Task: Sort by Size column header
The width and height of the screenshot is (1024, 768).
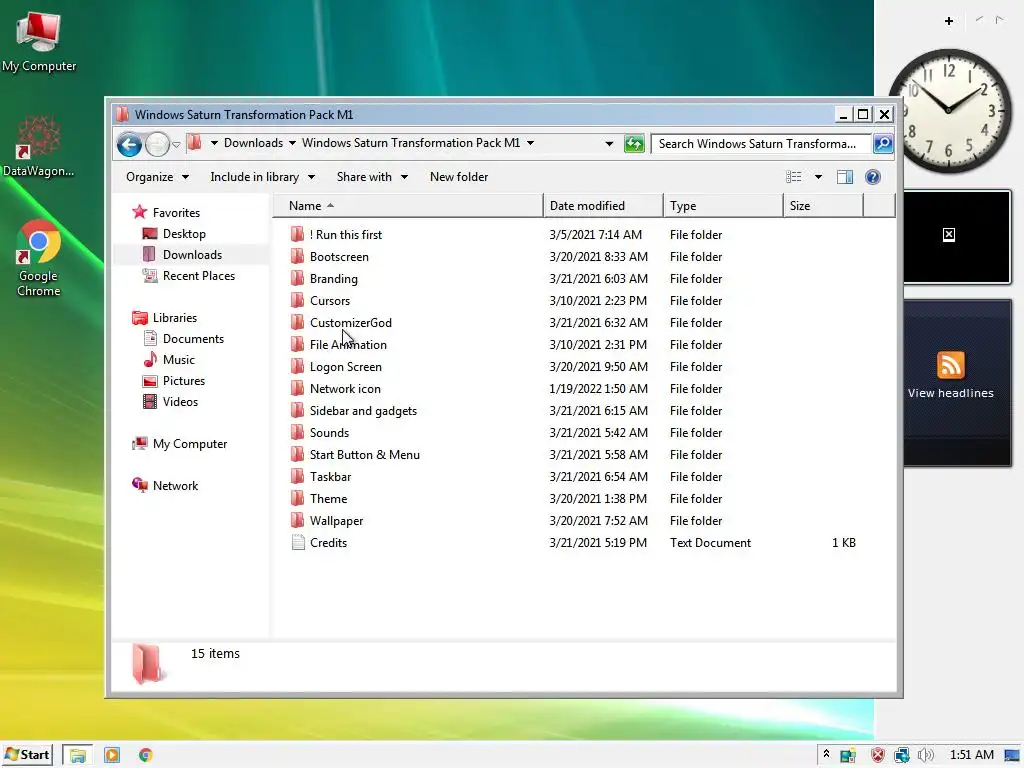Action: [x=823, y=206]
